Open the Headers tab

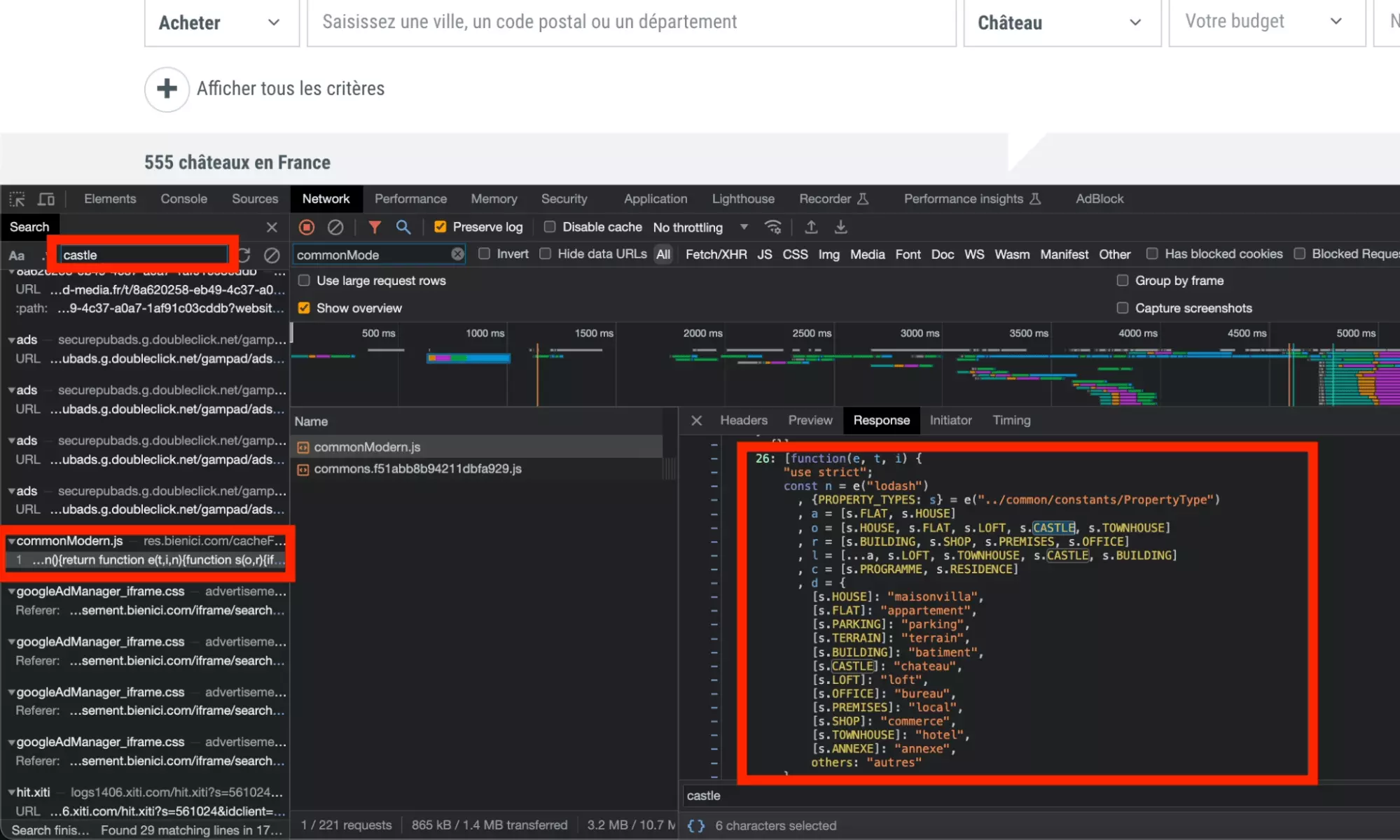[743, 420]
